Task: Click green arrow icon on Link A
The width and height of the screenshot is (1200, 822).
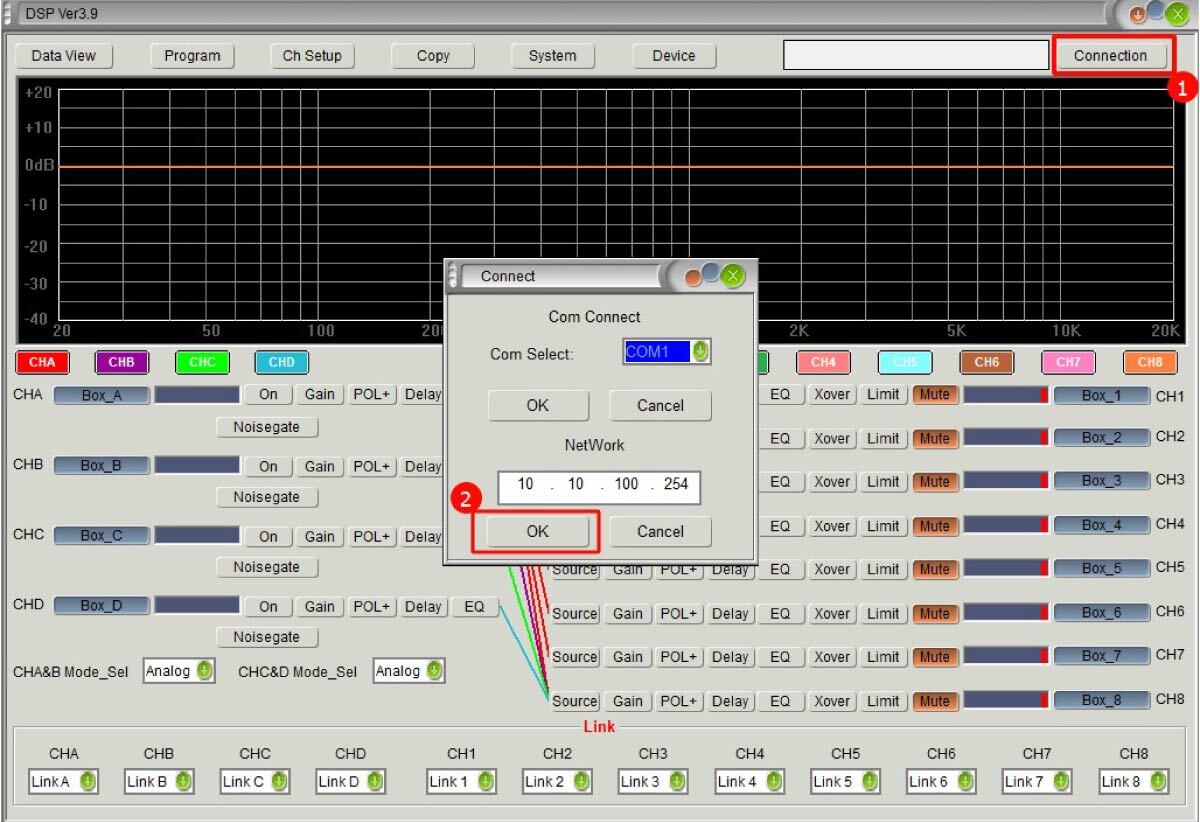Action: click(x=87, y=781)
